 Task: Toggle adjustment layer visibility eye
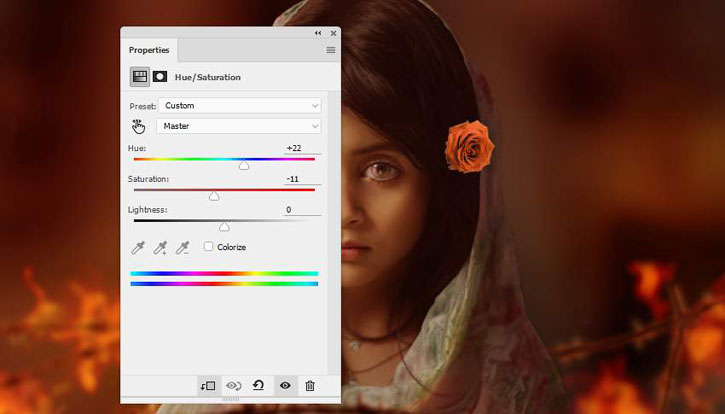pos(285,385)
